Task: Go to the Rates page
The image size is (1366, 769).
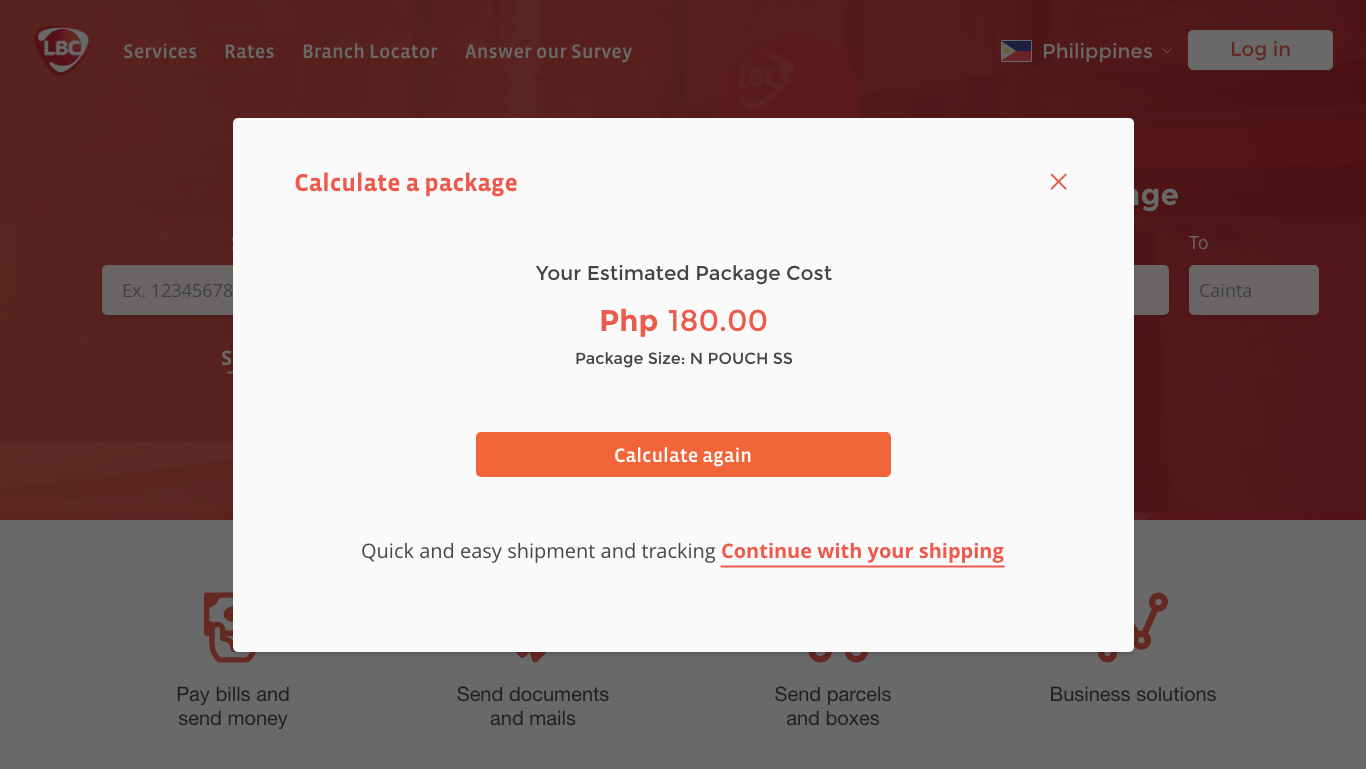Action: (249, 51)
